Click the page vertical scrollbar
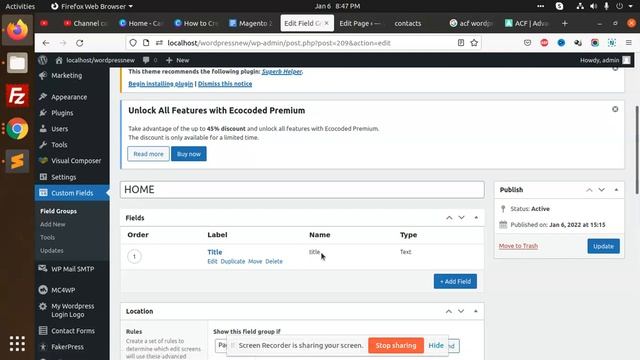This screenshot has height=360, width=640. [x=637, y=150]
